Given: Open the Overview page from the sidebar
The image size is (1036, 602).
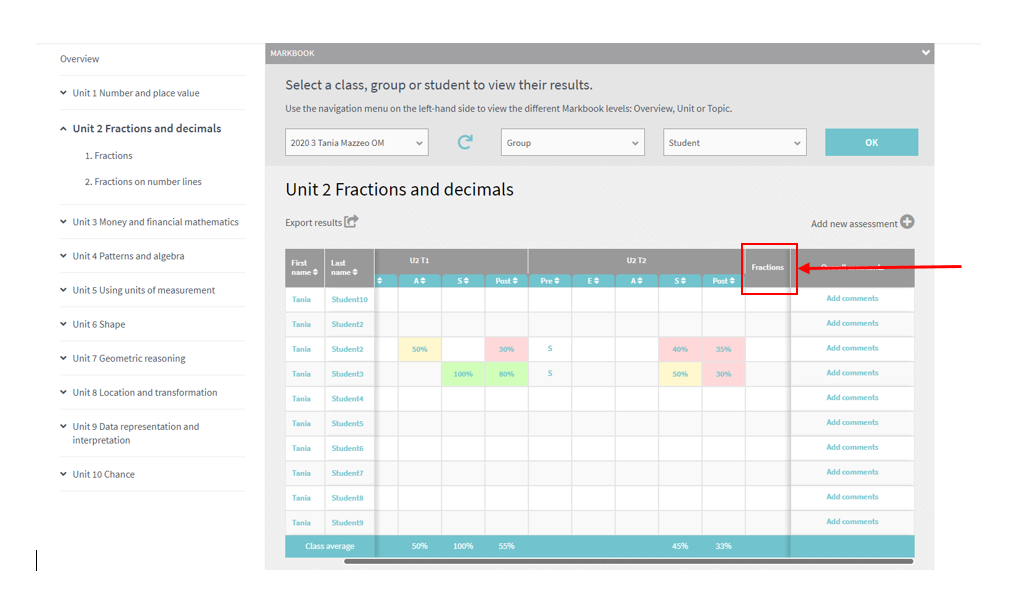Looking at the screenshot, I should tap(79, 59).
